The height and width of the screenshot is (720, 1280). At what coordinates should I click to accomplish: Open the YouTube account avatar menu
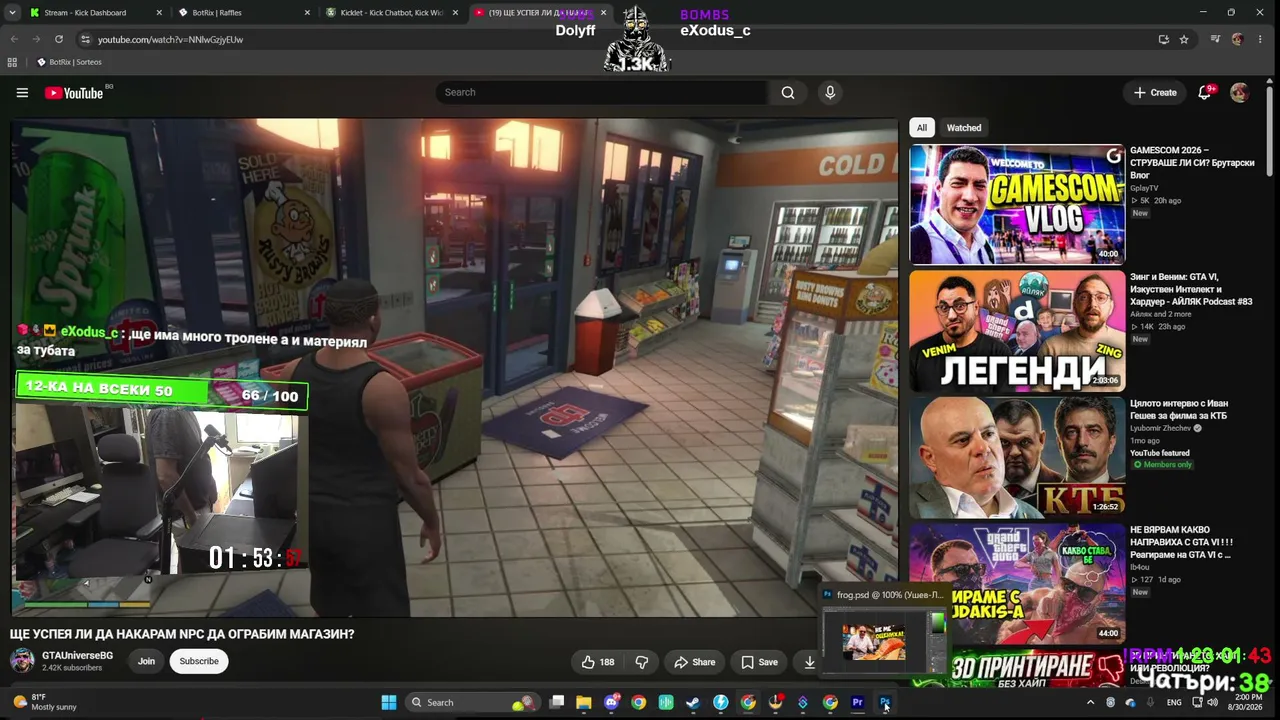[1239, 92]
